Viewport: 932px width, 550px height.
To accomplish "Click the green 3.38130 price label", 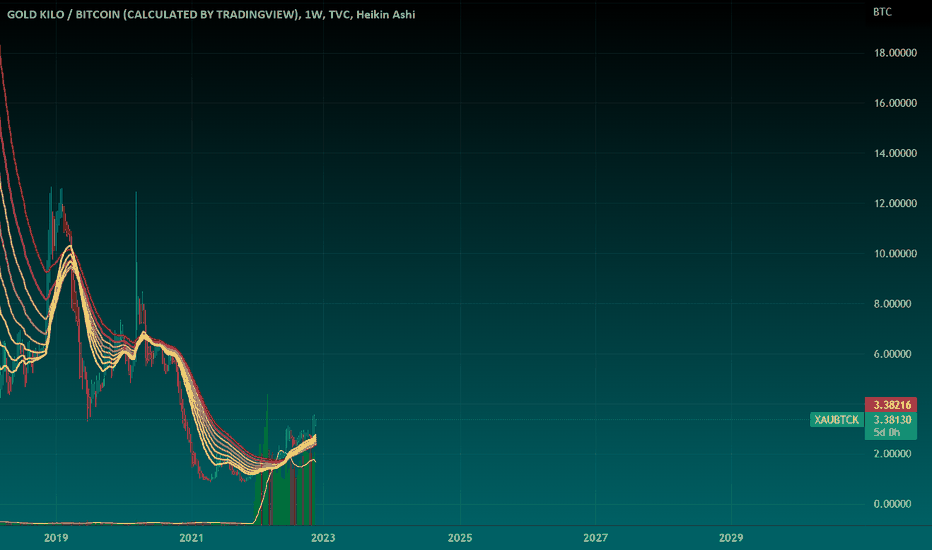I will click(891, 420).
